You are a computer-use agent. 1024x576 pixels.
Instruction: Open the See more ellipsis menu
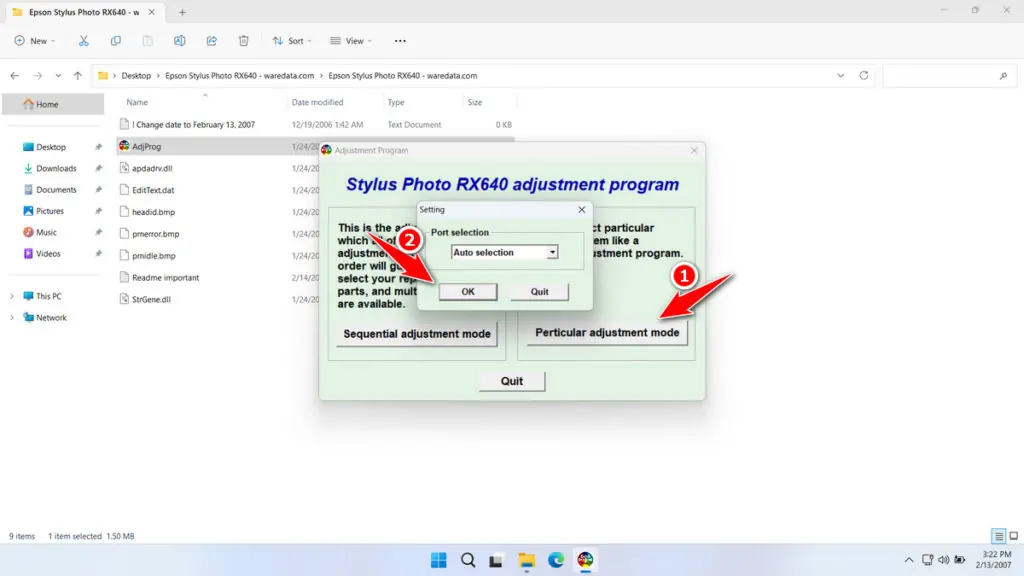[400, 41]
